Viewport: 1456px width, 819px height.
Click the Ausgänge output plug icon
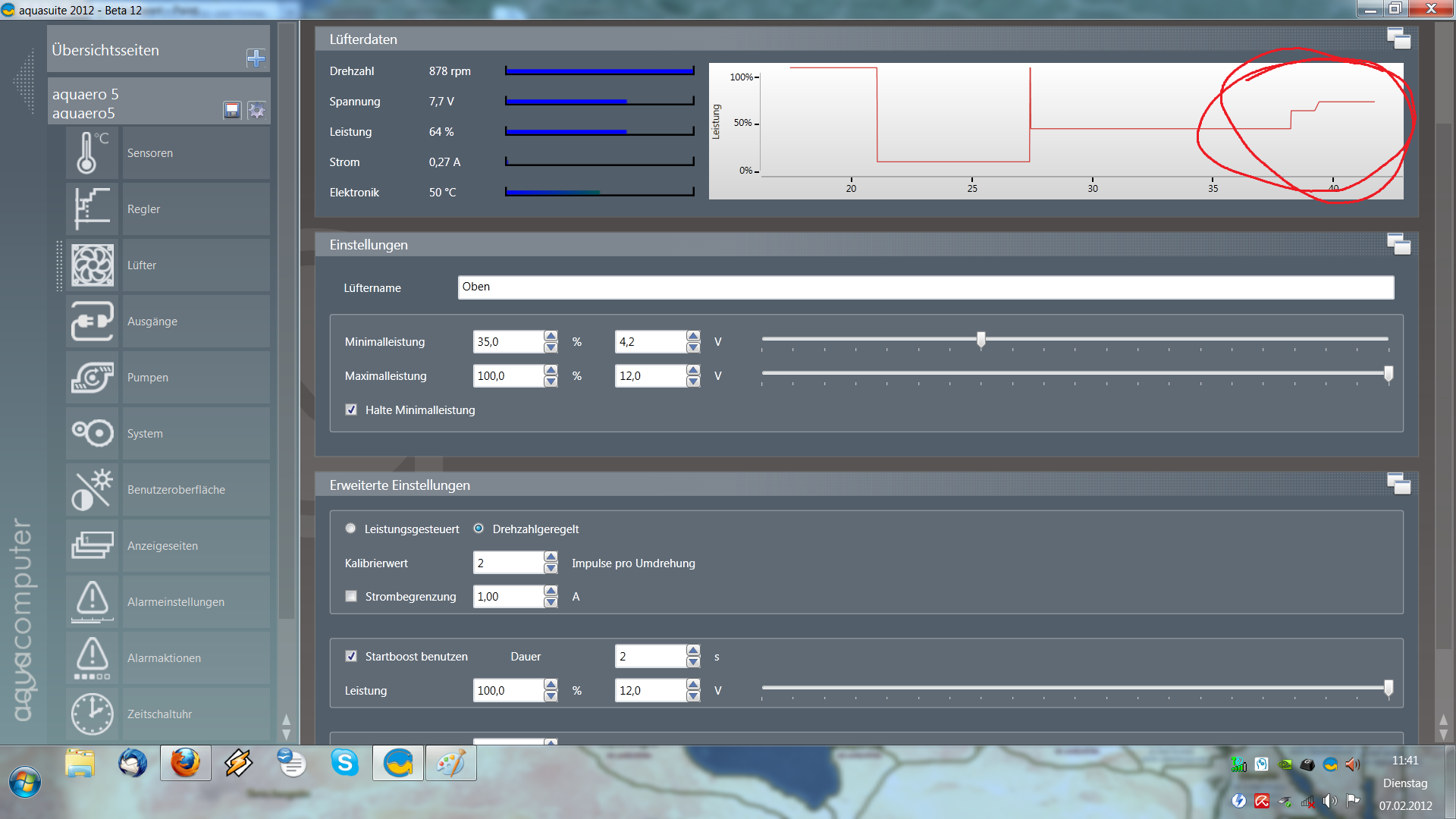(93, 322)
